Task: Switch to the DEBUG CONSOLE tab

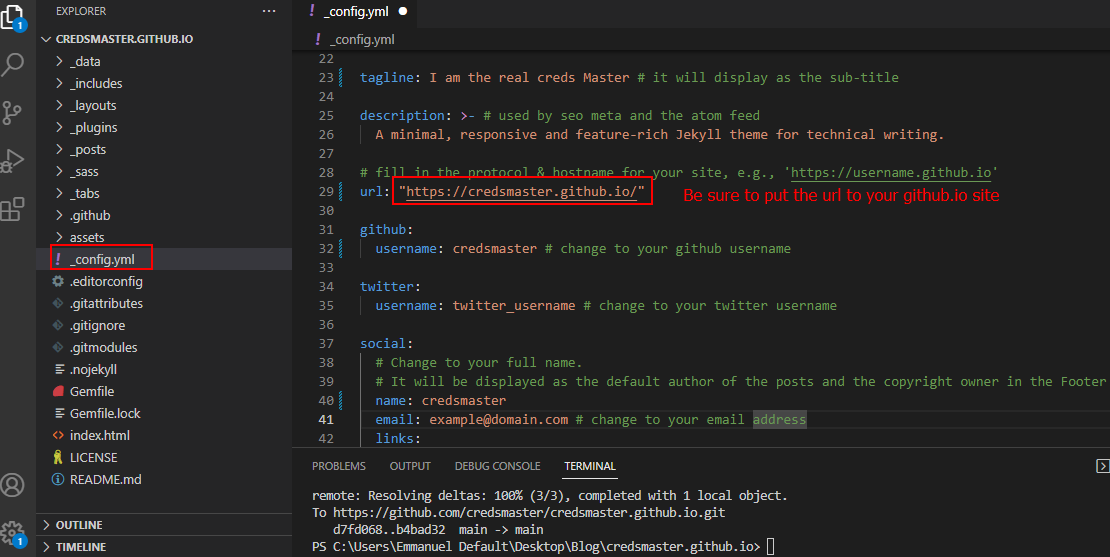Action: [x=498, y=466]
